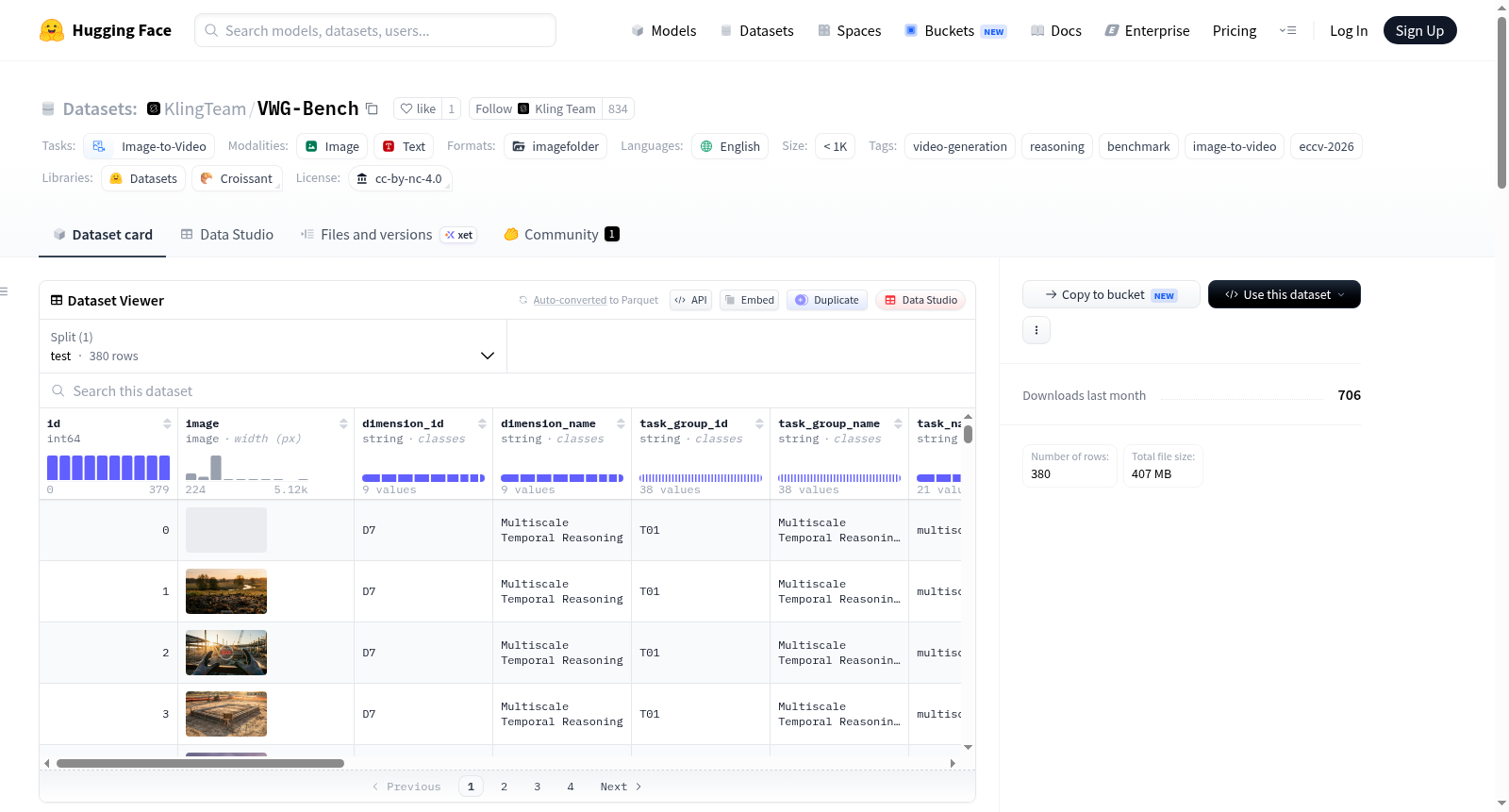Go to Models in the navigation
Viewport: 1509px width, 812px height.
pyautogui.click(x=664, y=30)
